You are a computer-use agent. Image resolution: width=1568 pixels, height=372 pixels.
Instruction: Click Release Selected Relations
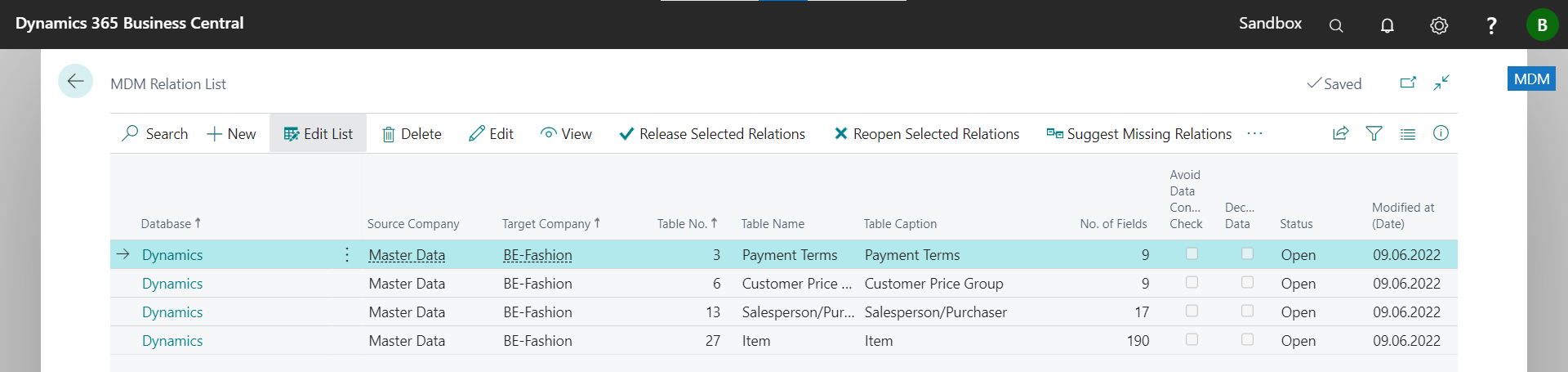[x=712, y=133]
